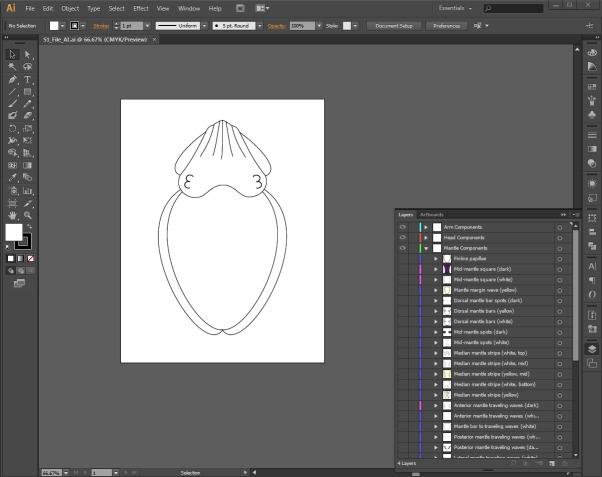Image resolution: width=602 pixels, height=477 pixels.
Task: Toggle visibility of Head Components layer
Action: [x=403, y=237]
